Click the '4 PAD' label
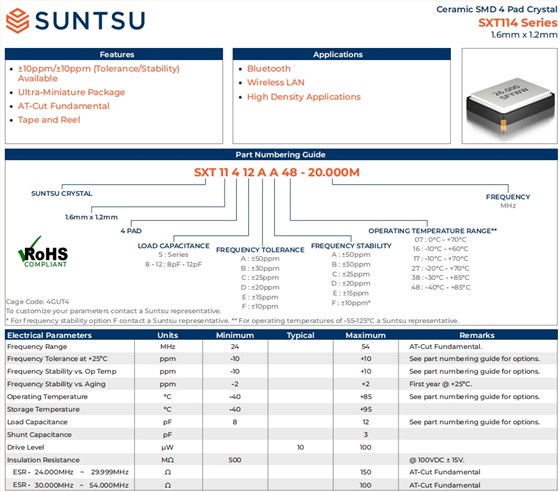The width and height of the screenshot is (560, 492). (131, 231)
